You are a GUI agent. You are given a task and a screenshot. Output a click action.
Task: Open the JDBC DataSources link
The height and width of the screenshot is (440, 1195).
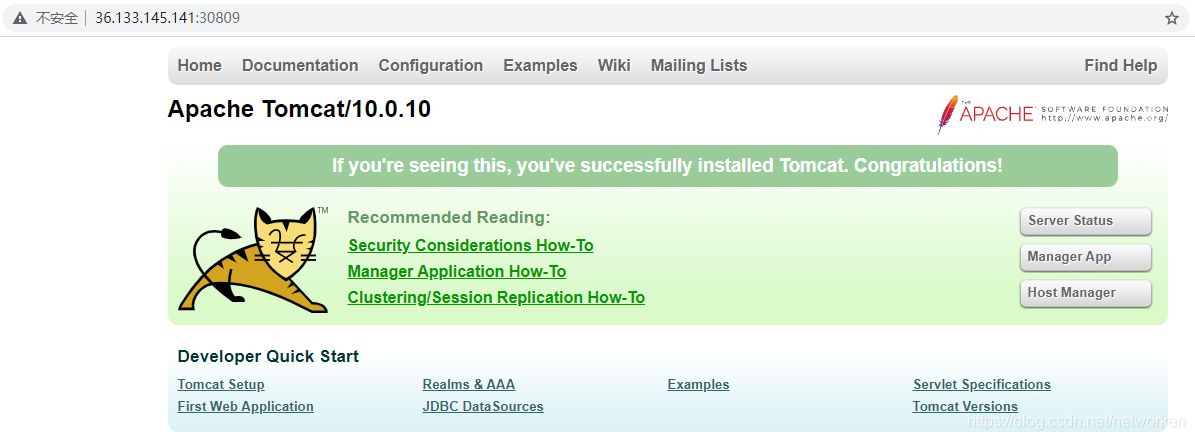coord(483,406)
